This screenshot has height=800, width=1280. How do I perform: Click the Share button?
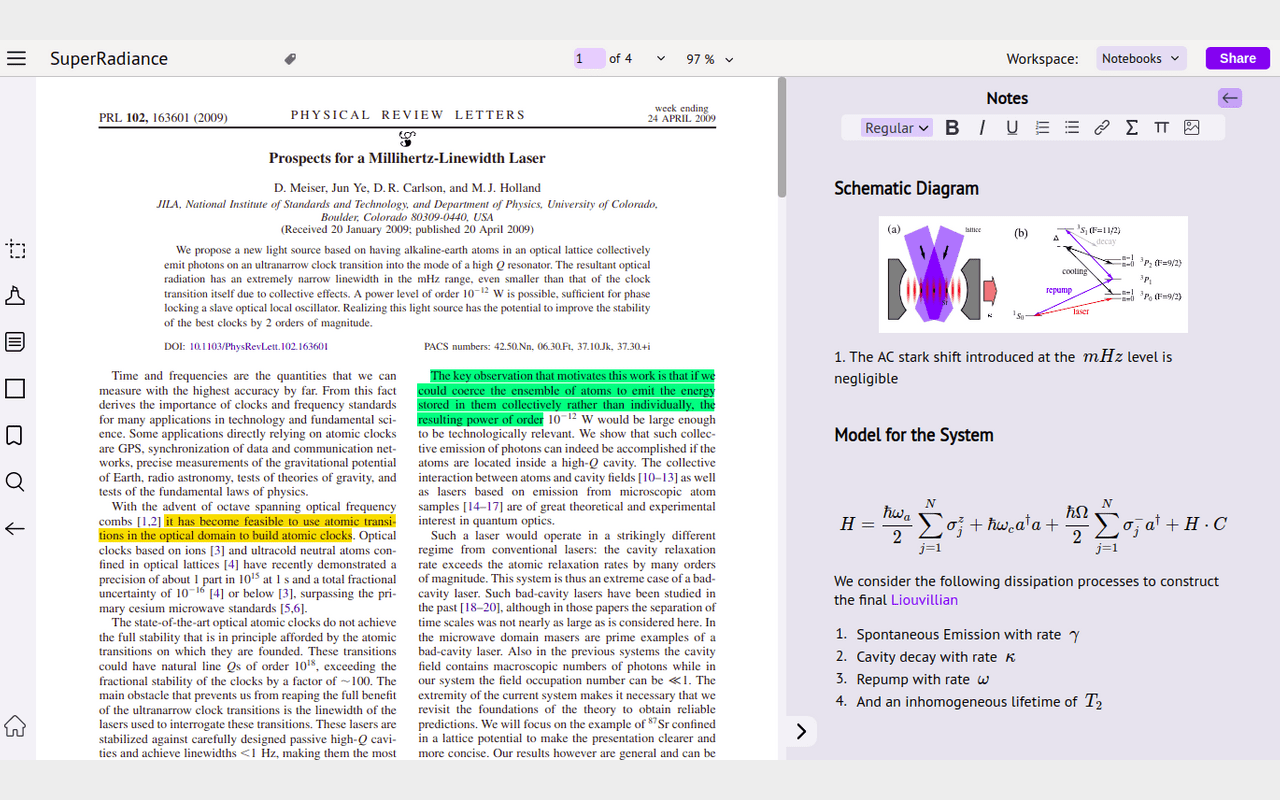coord(1237,58)
